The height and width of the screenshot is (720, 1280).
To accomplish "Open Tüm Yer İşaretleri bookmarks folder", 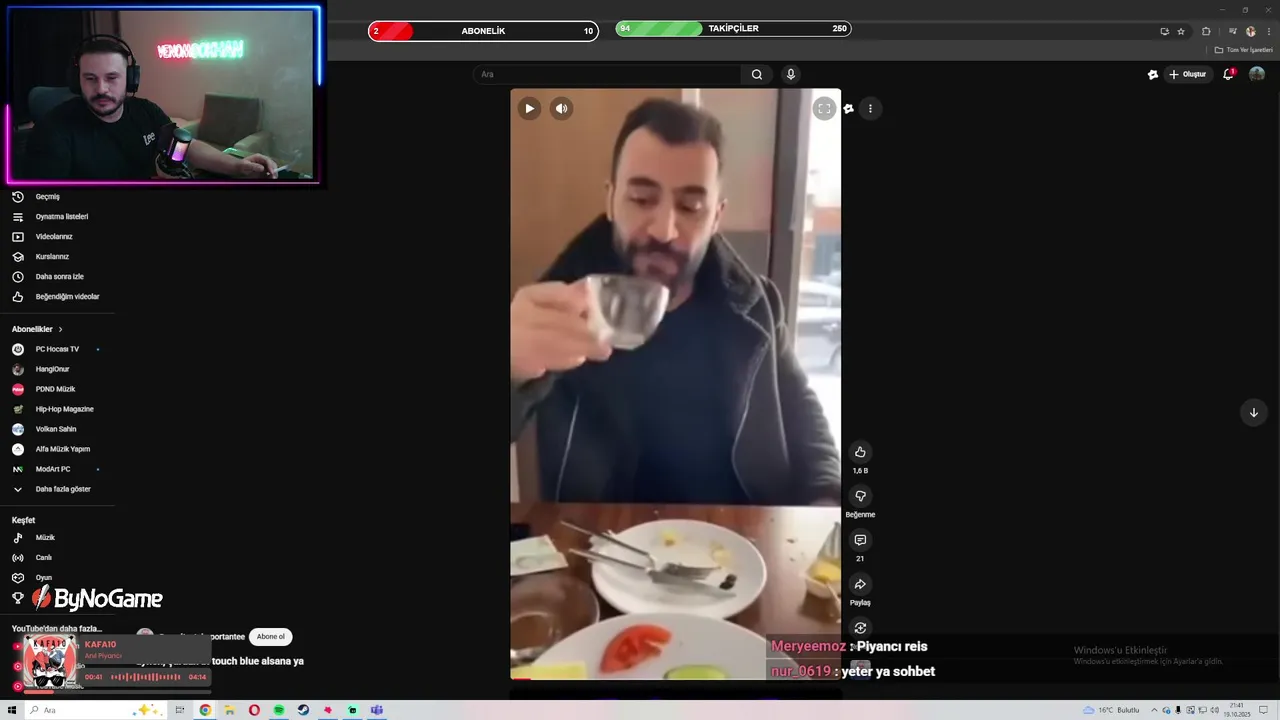I will coord(1244,50).
